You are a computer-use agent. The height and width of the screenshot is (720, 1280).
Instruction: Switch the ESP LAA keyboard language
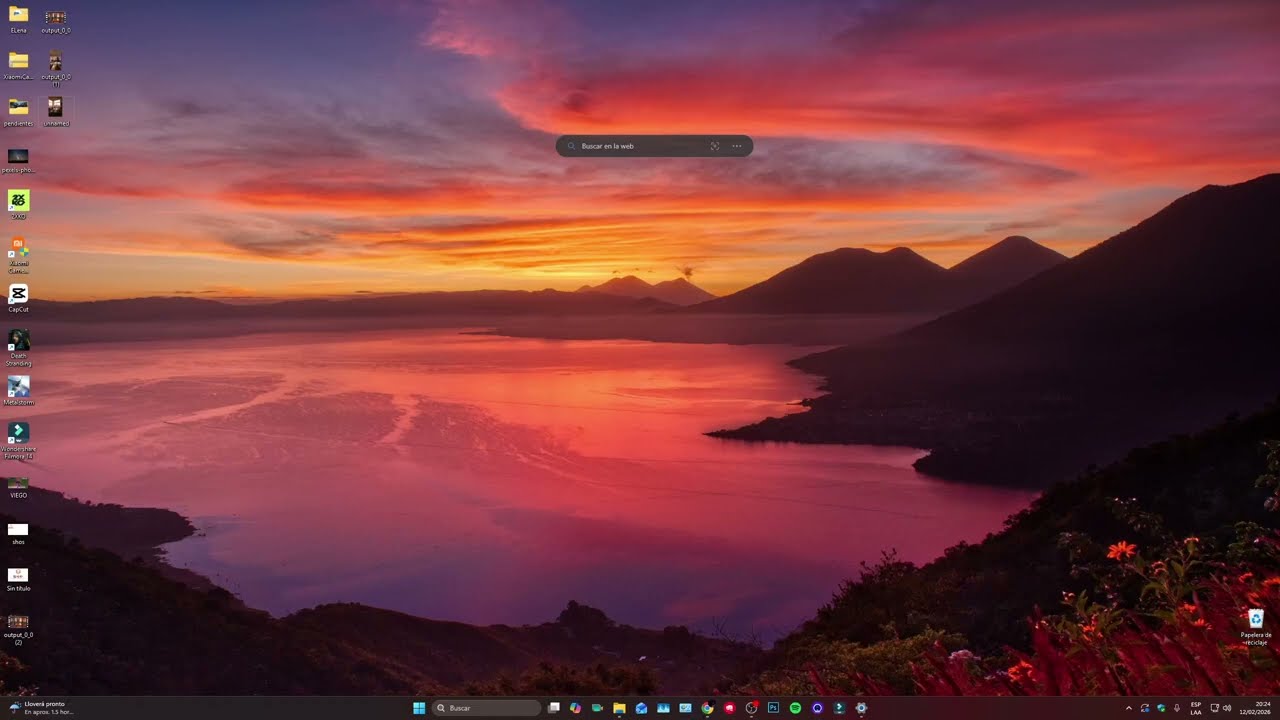click(1196, 708)
